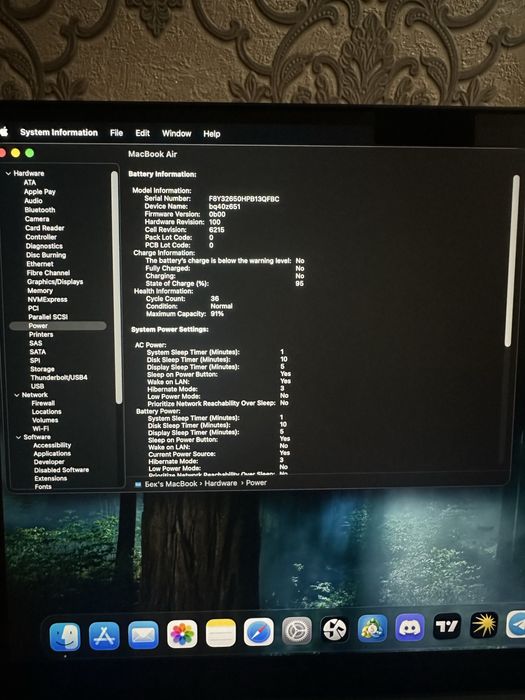The width and height of the screenshot is (525, 700).
Task: Select Locations under Network
Action: click(46, 412)
